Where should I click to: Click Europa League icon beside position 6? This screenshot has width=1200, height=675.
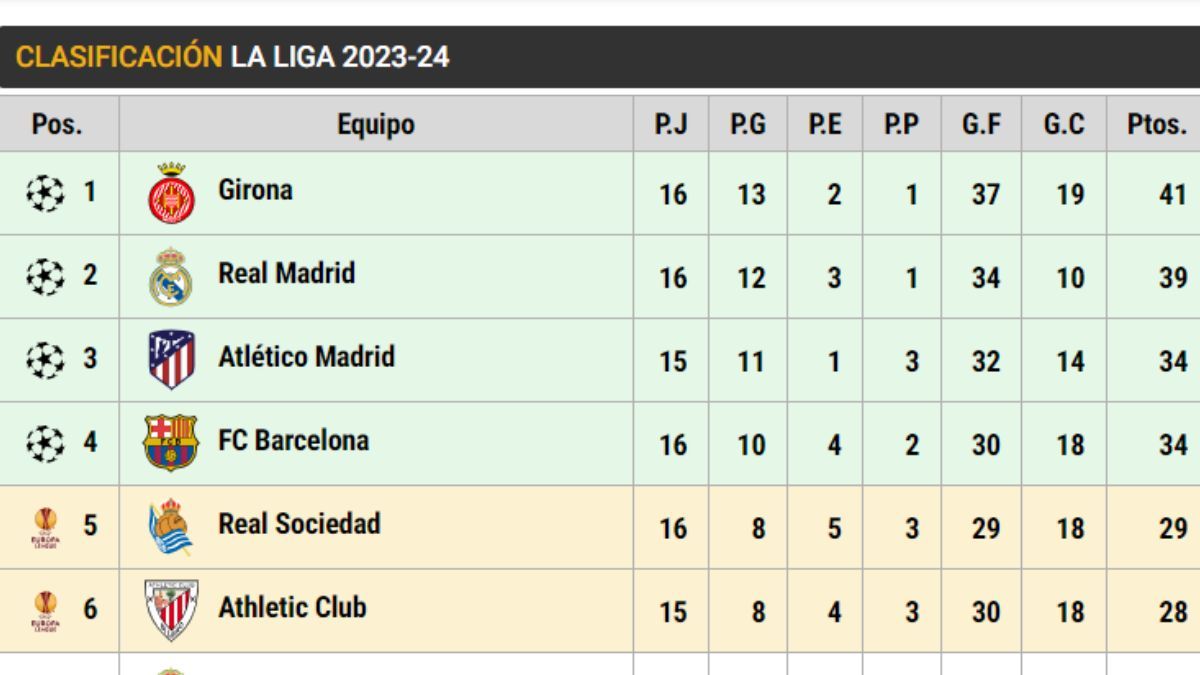coord(45,610)
